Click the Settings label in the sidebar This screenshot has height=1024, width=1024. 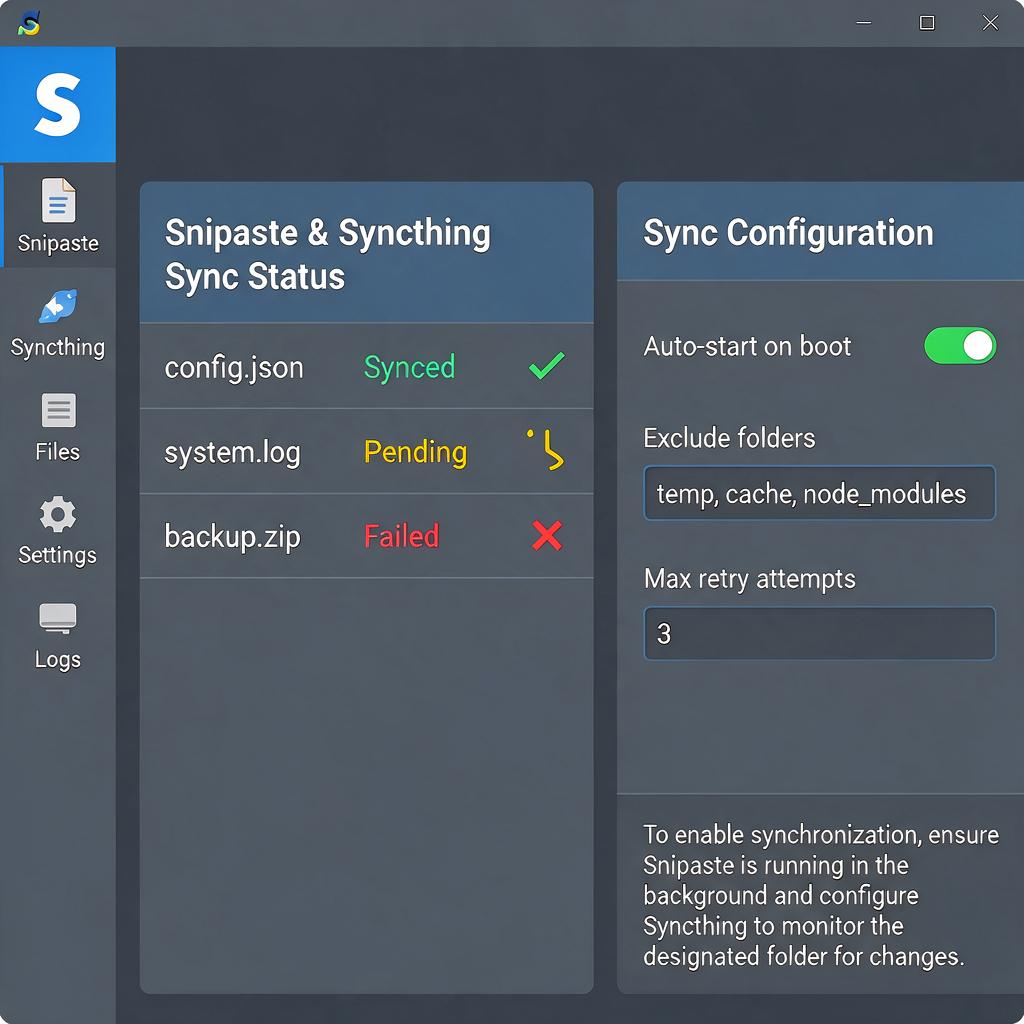pyautogui.click(x=58, y=556)
